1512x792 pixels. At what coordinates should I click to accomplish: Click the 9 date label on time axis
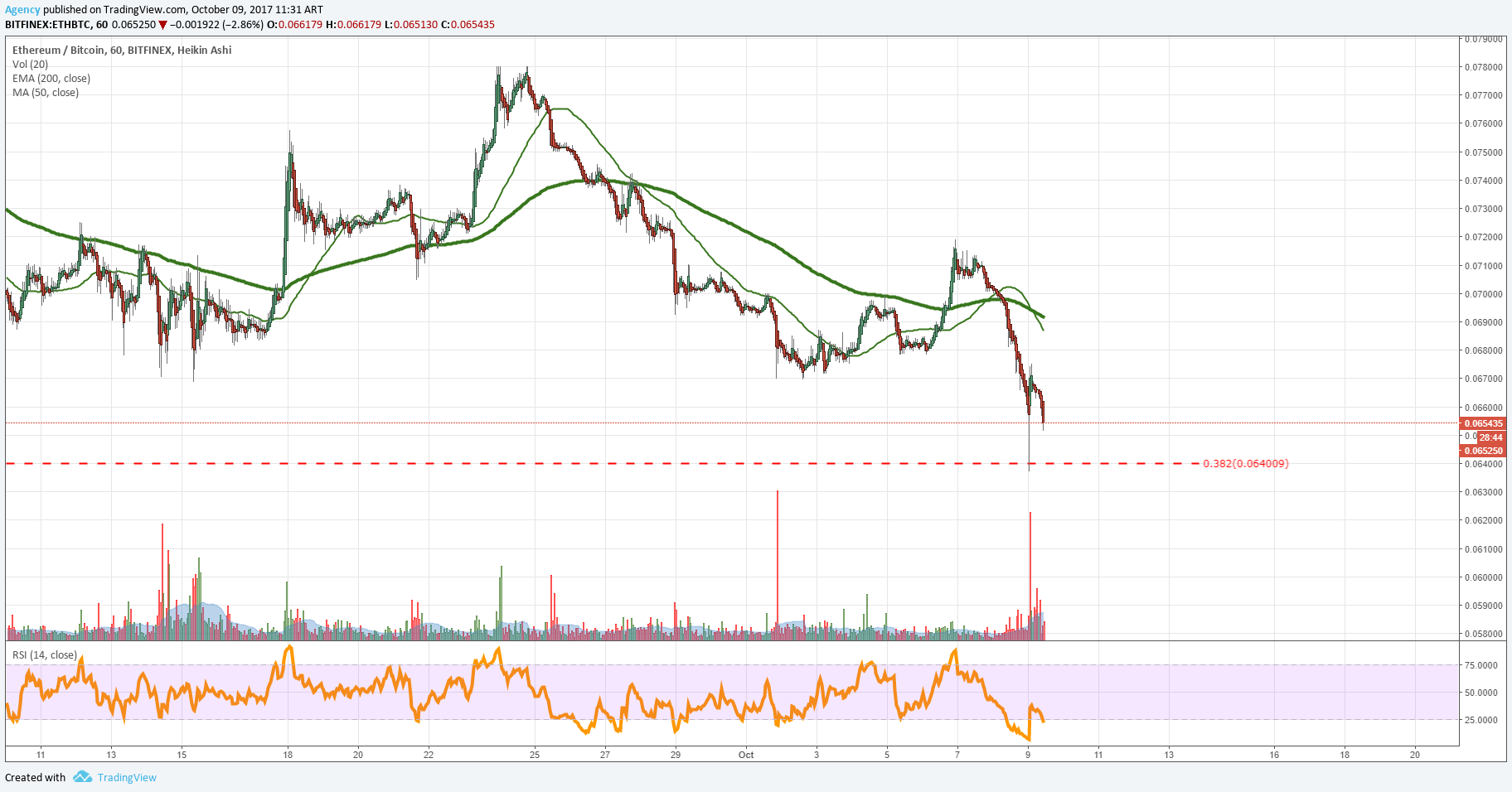coord(1028,755)
